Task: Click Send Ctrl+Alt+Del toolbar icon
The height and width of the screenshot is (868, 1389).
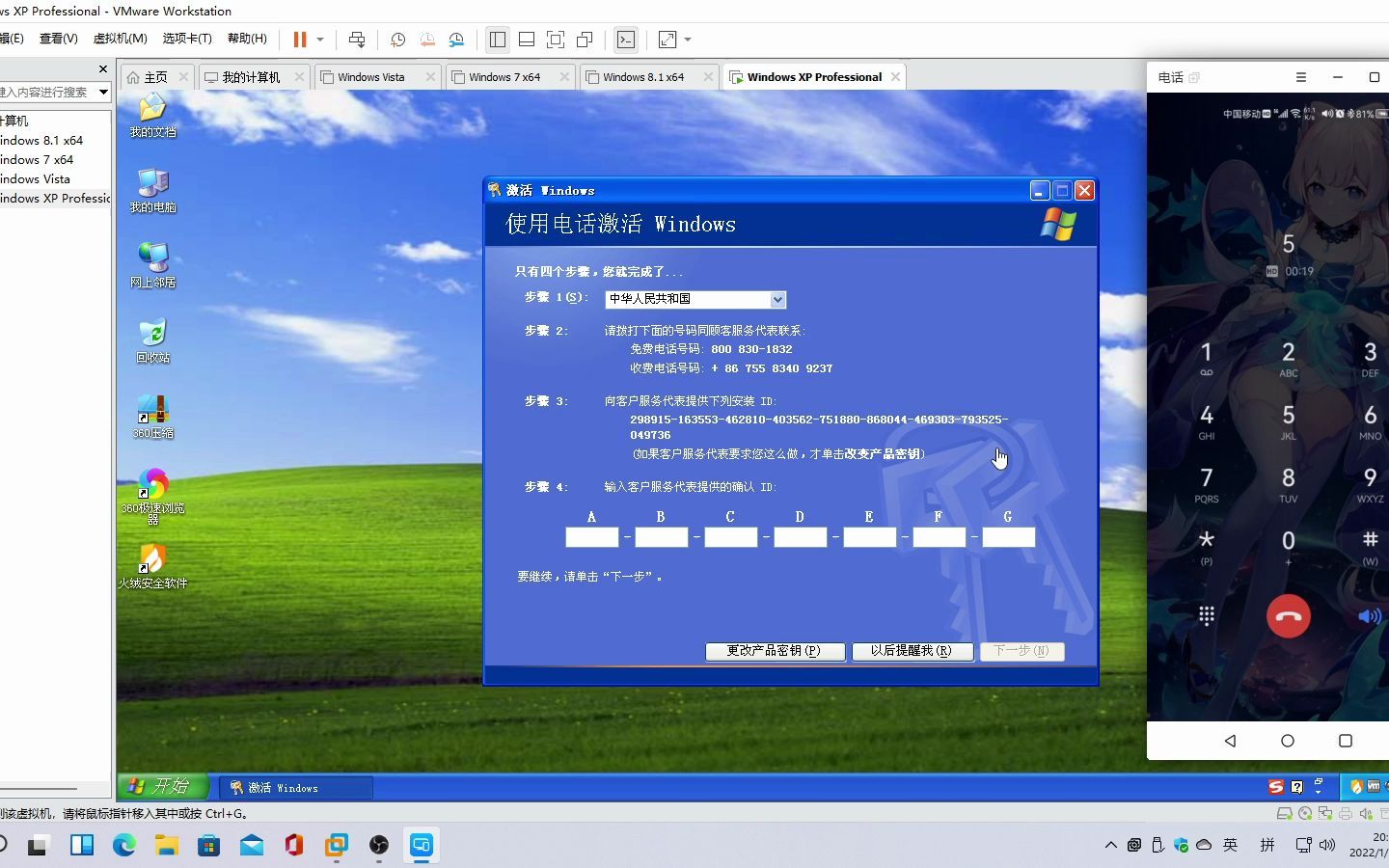Action: click(x=357, y=40)
